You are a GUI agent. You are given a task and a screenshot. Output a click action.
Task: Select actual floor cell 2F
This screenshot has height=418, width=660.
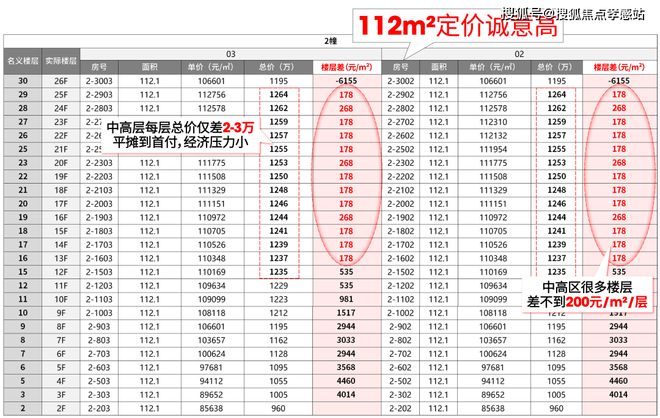(61, 408)
